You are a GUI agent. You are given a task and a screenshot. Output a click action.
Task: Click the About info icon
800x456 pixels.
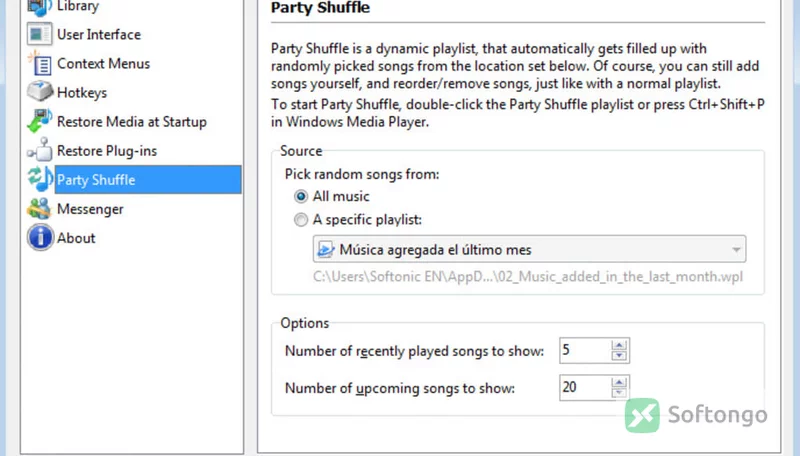coord(40,237)
